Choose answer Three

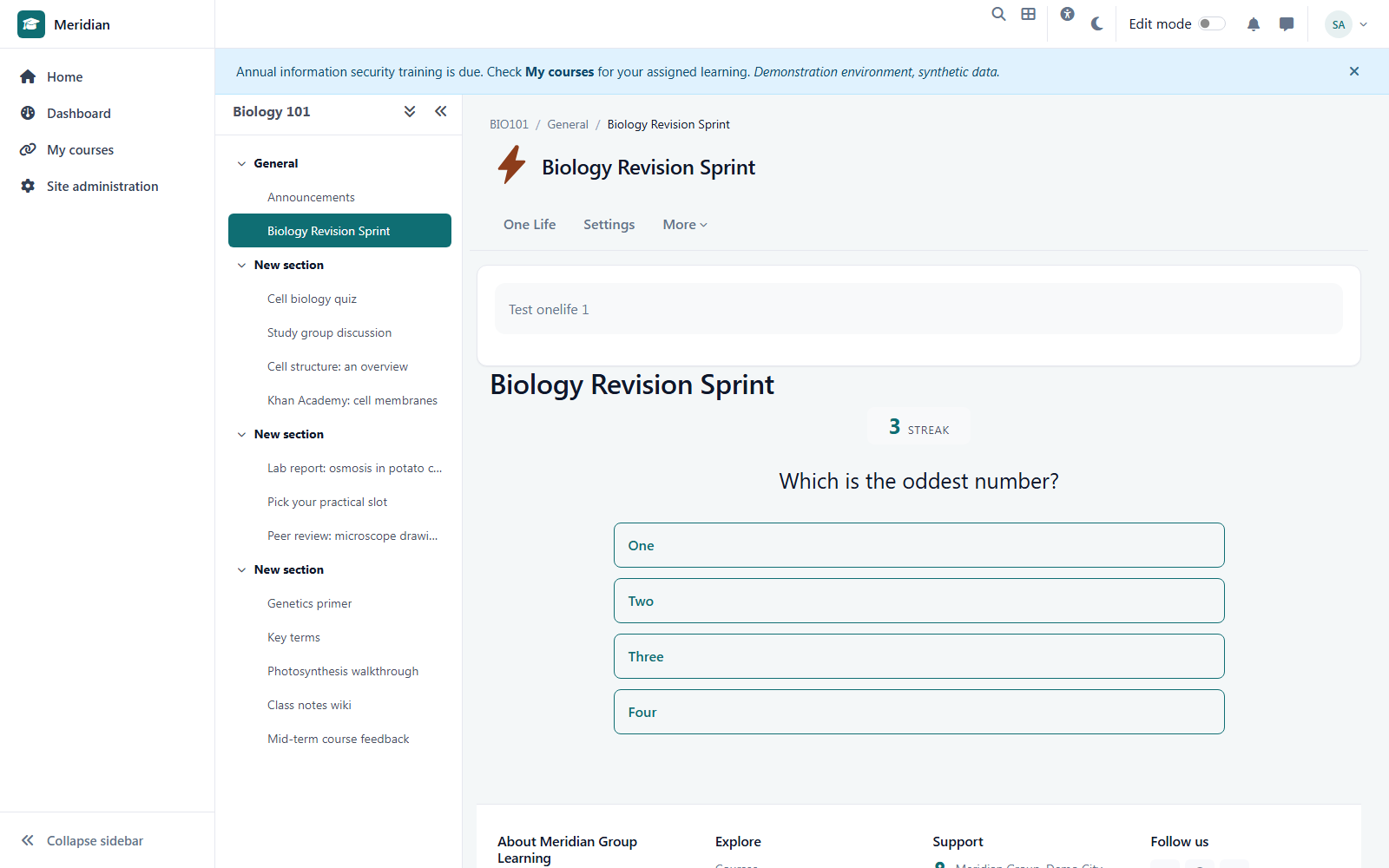coord(919,656)
